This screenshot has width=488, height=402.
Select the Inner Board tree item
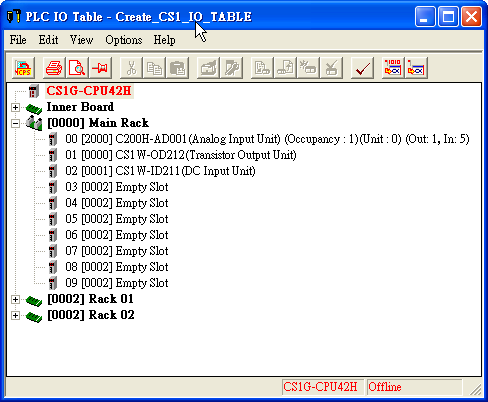point(80,107)
